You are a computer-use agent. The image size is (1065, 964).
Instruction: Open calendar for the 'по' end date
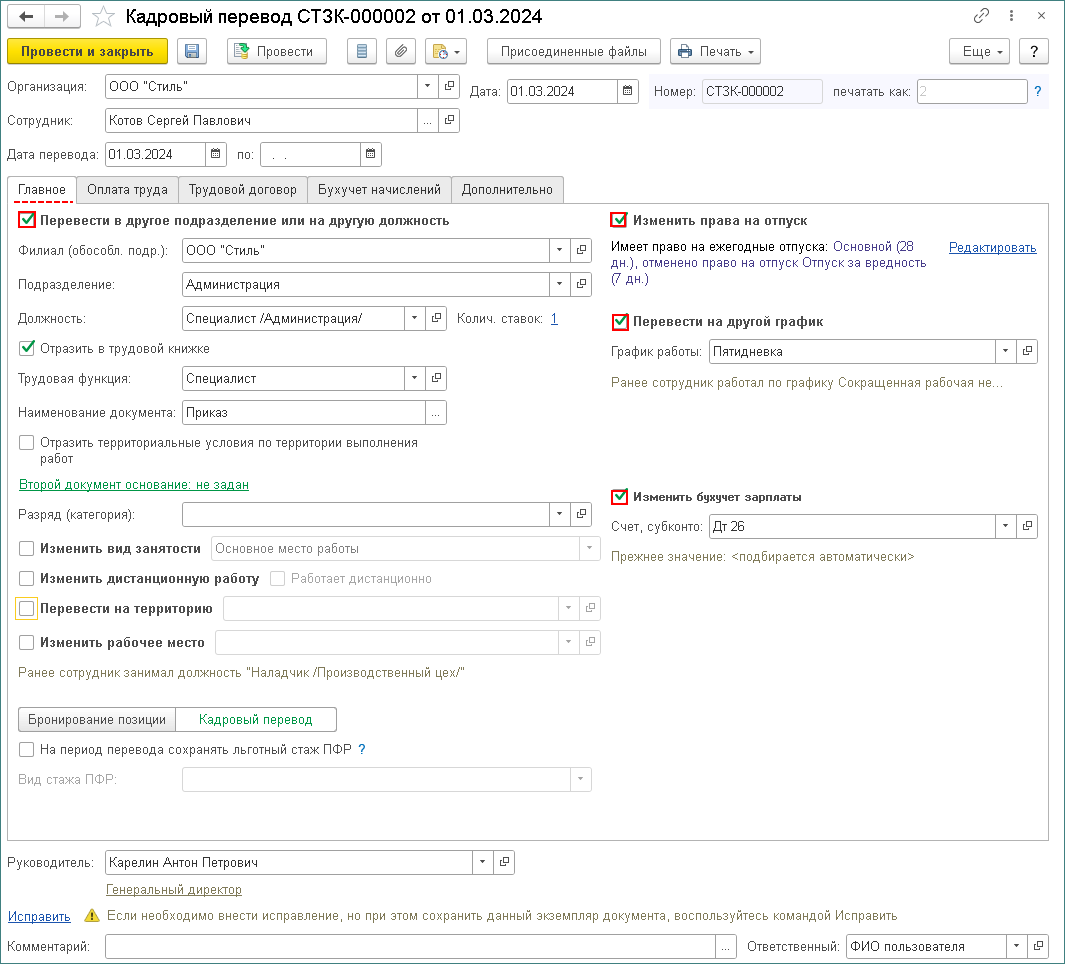[370, 154]
